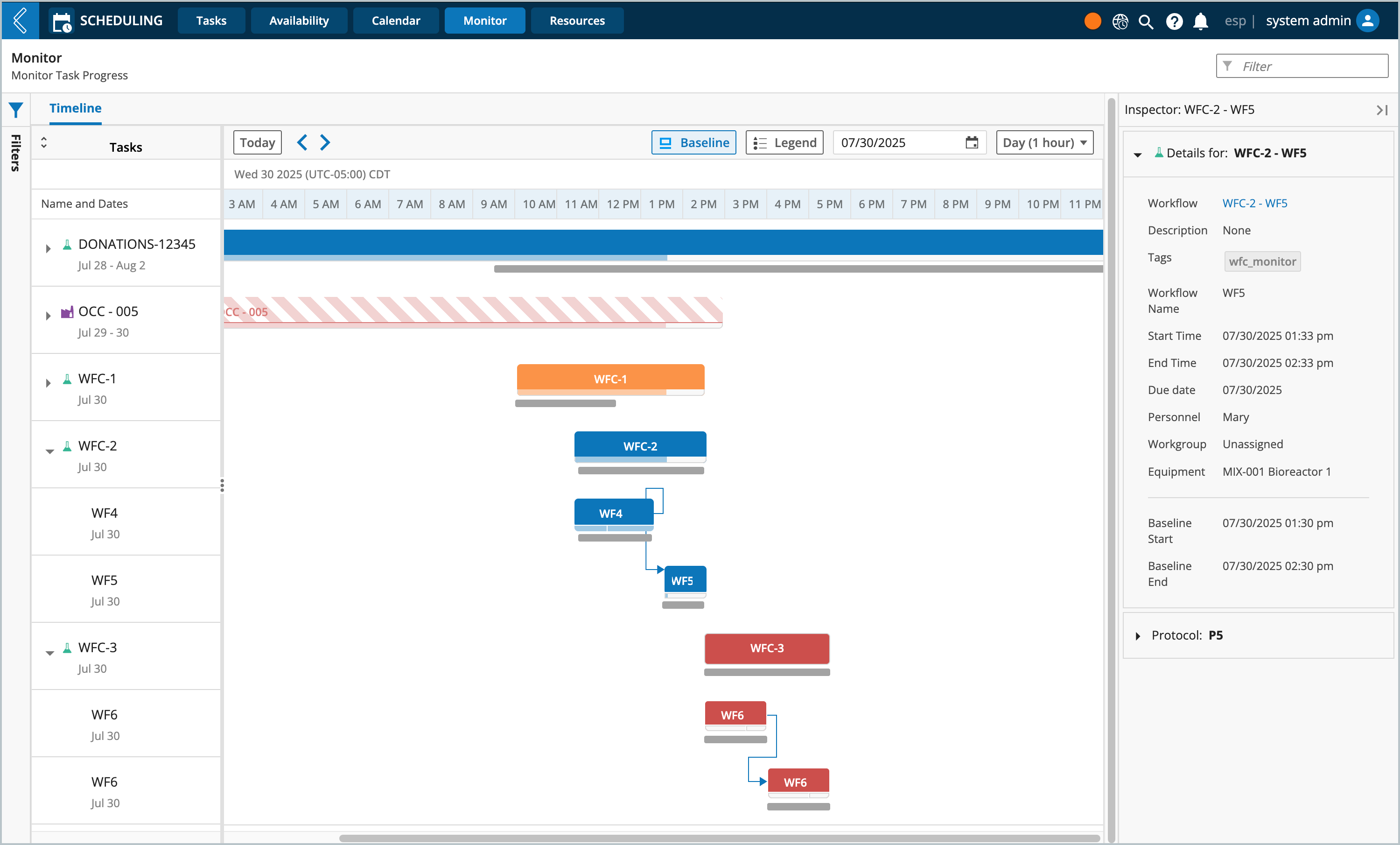Viewport: 1400px width, 845px height.
Task: Click the orange status indicator circle
Action: point(1092,21)
